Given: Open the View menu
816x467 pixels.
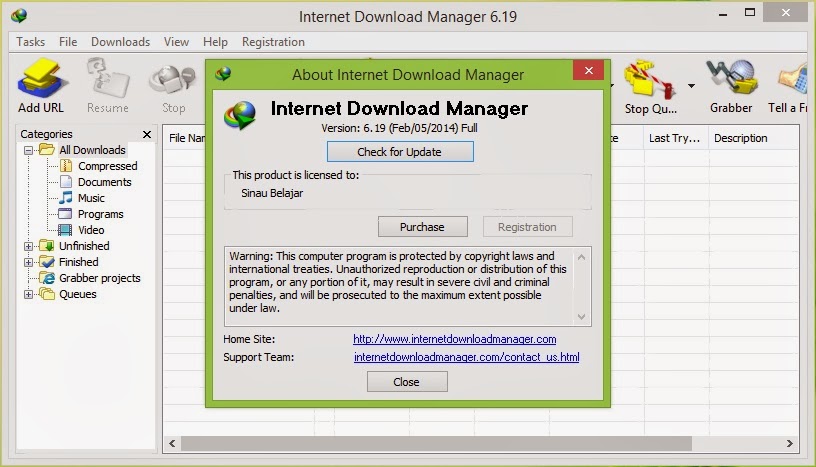Looking at the screenshot, I should (x=176, y=42).
